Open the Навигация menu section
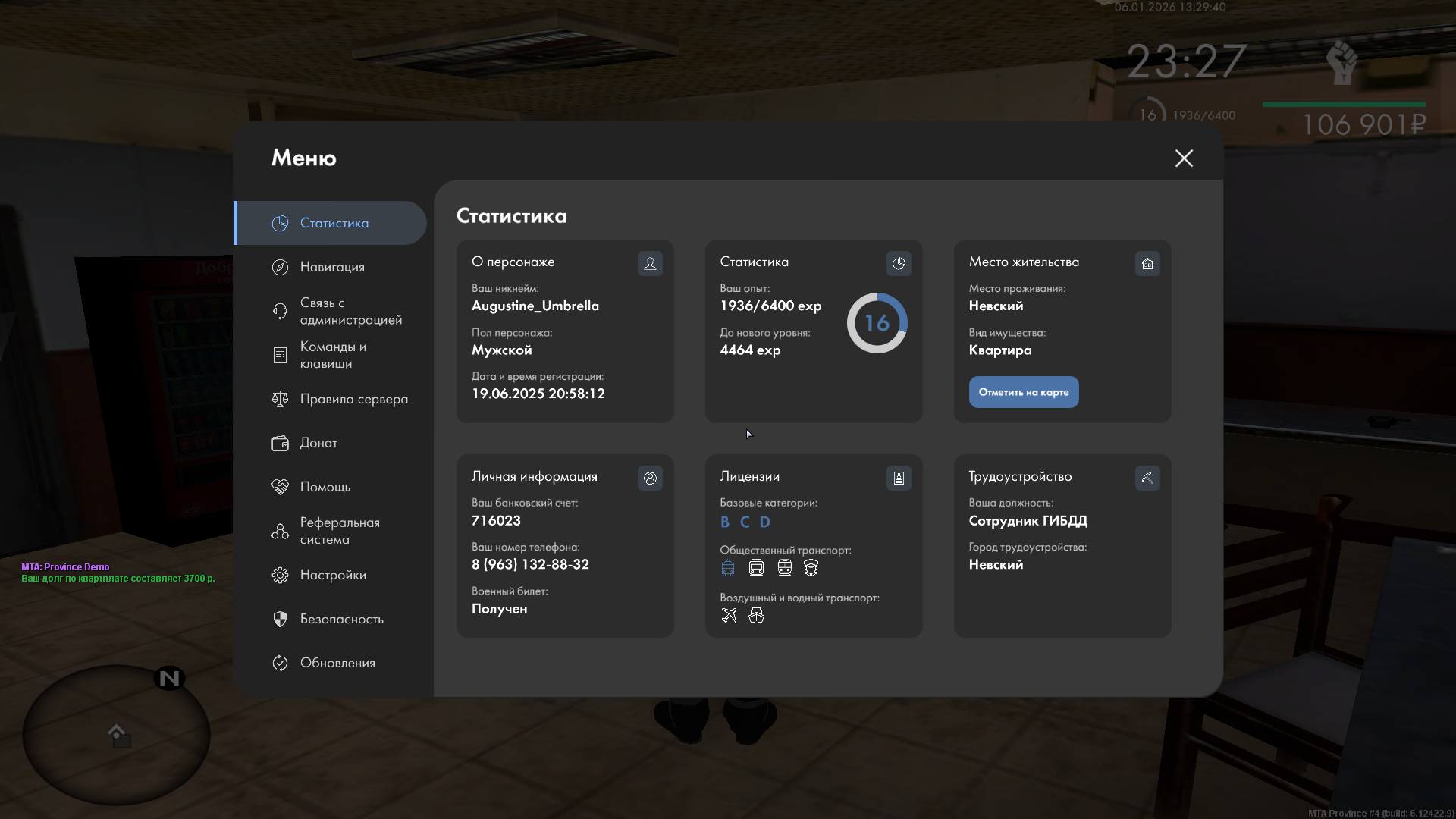1456x819 pixels. 331,267
